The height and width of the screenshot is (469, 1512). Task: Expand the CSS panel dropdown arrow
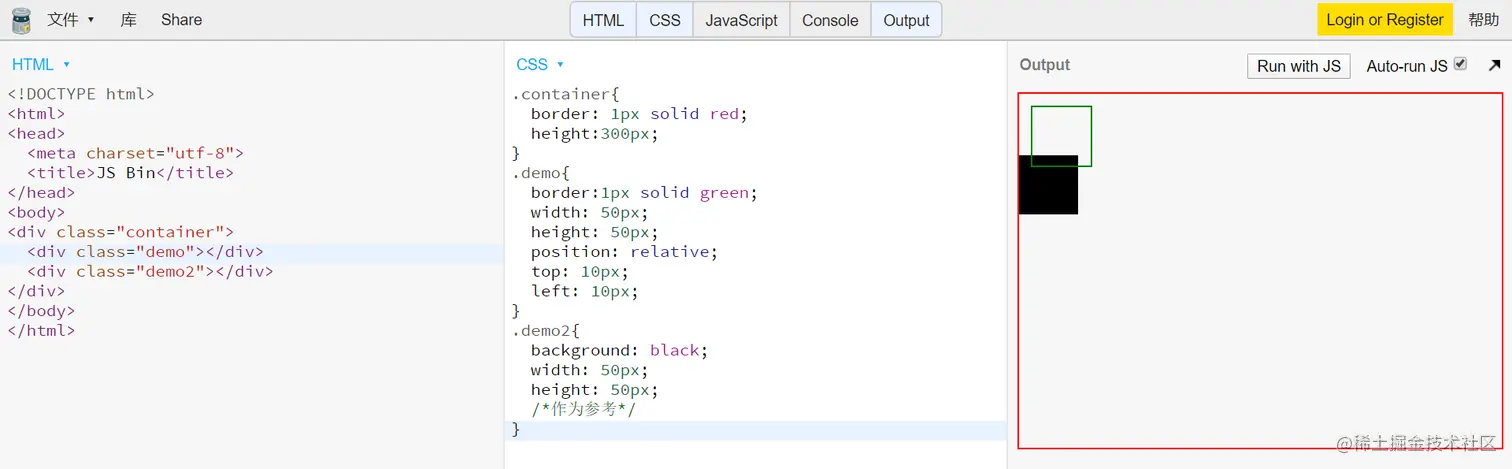(560, 64)
